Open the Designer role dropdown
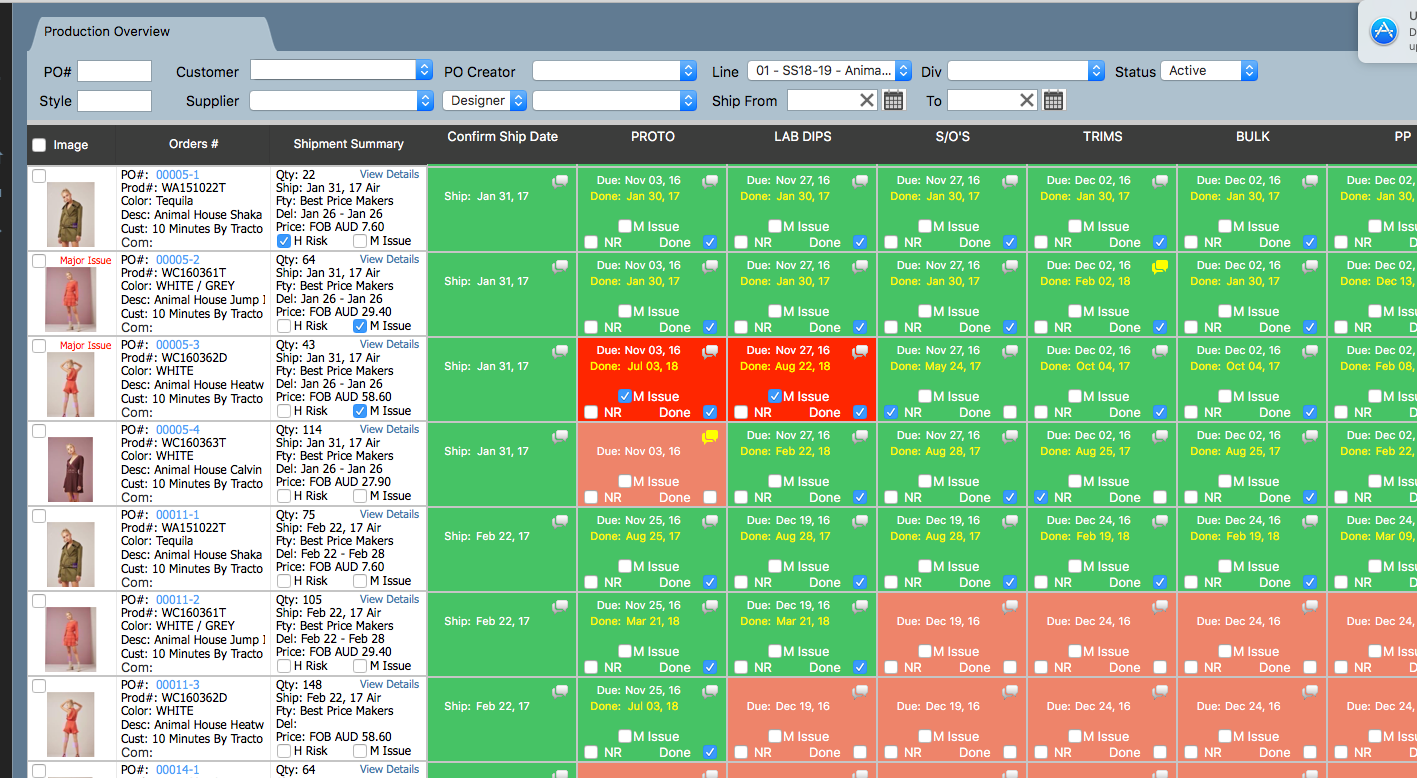 point(485,100)
